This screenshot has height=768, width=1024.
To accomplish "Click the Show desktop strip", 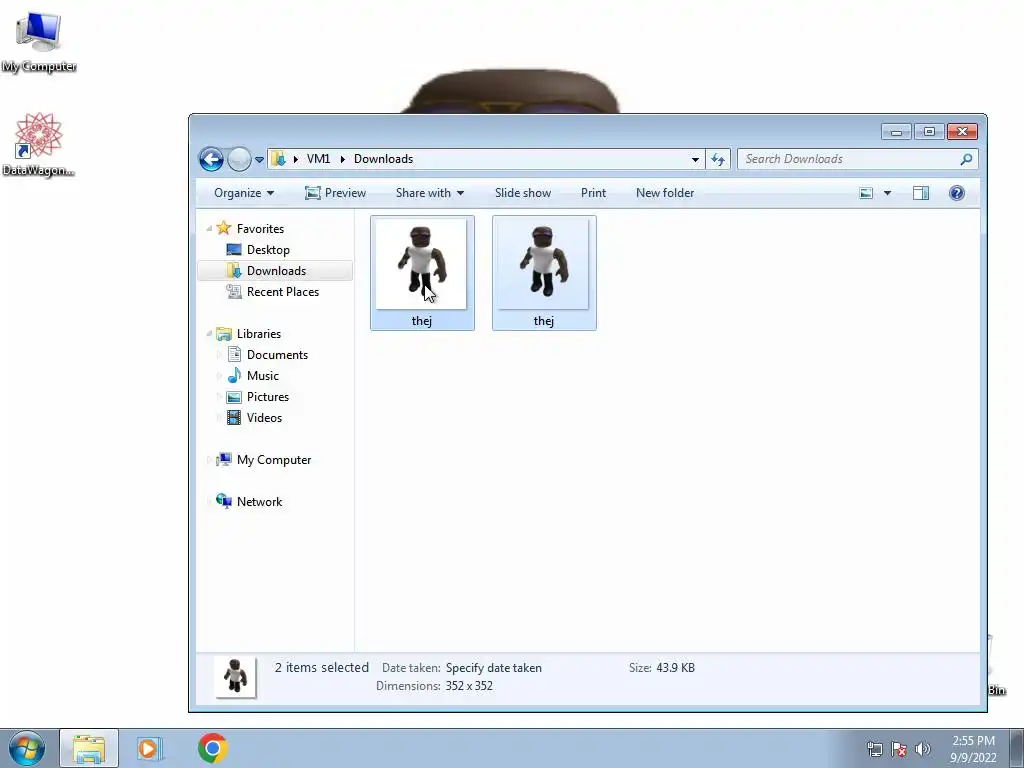I will click(x=1017, y=748).
